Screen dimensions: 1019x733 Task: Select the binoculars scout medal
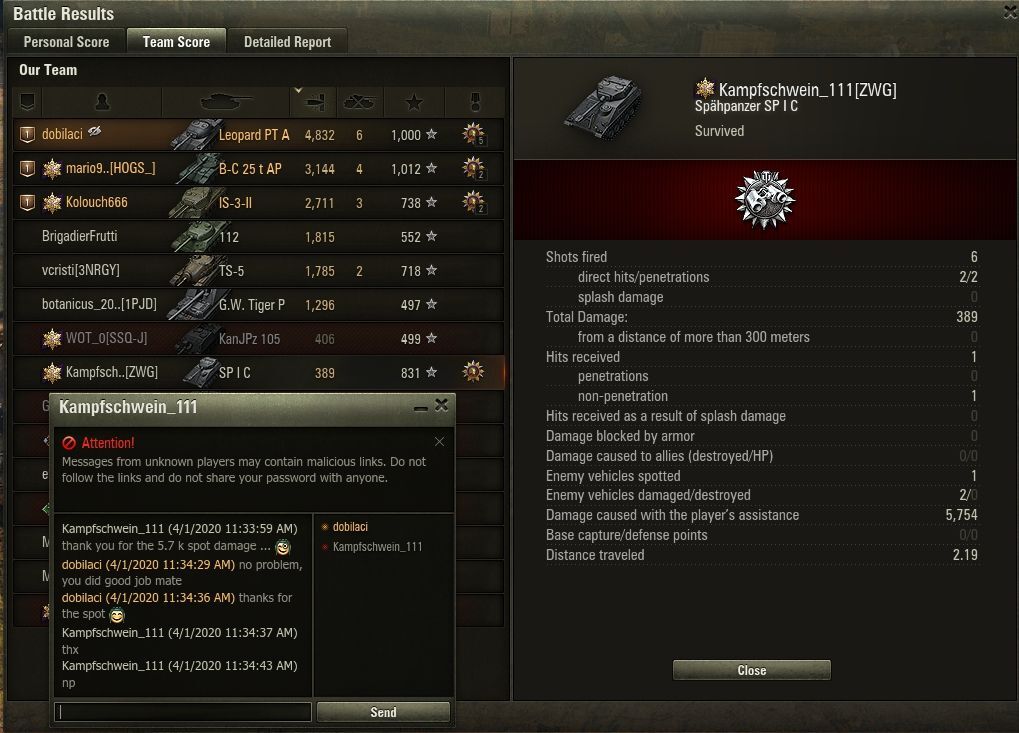[x=765, y=199]
